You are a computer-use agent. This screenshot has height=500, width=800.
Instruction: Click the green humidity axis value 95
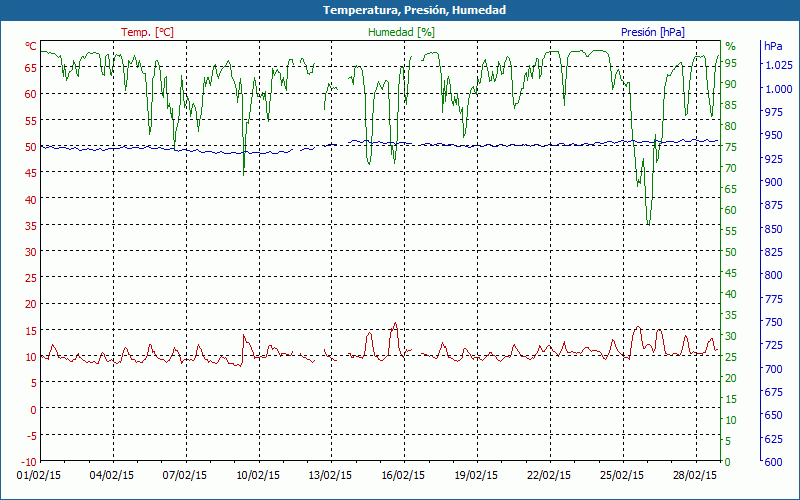click(731, 63)
